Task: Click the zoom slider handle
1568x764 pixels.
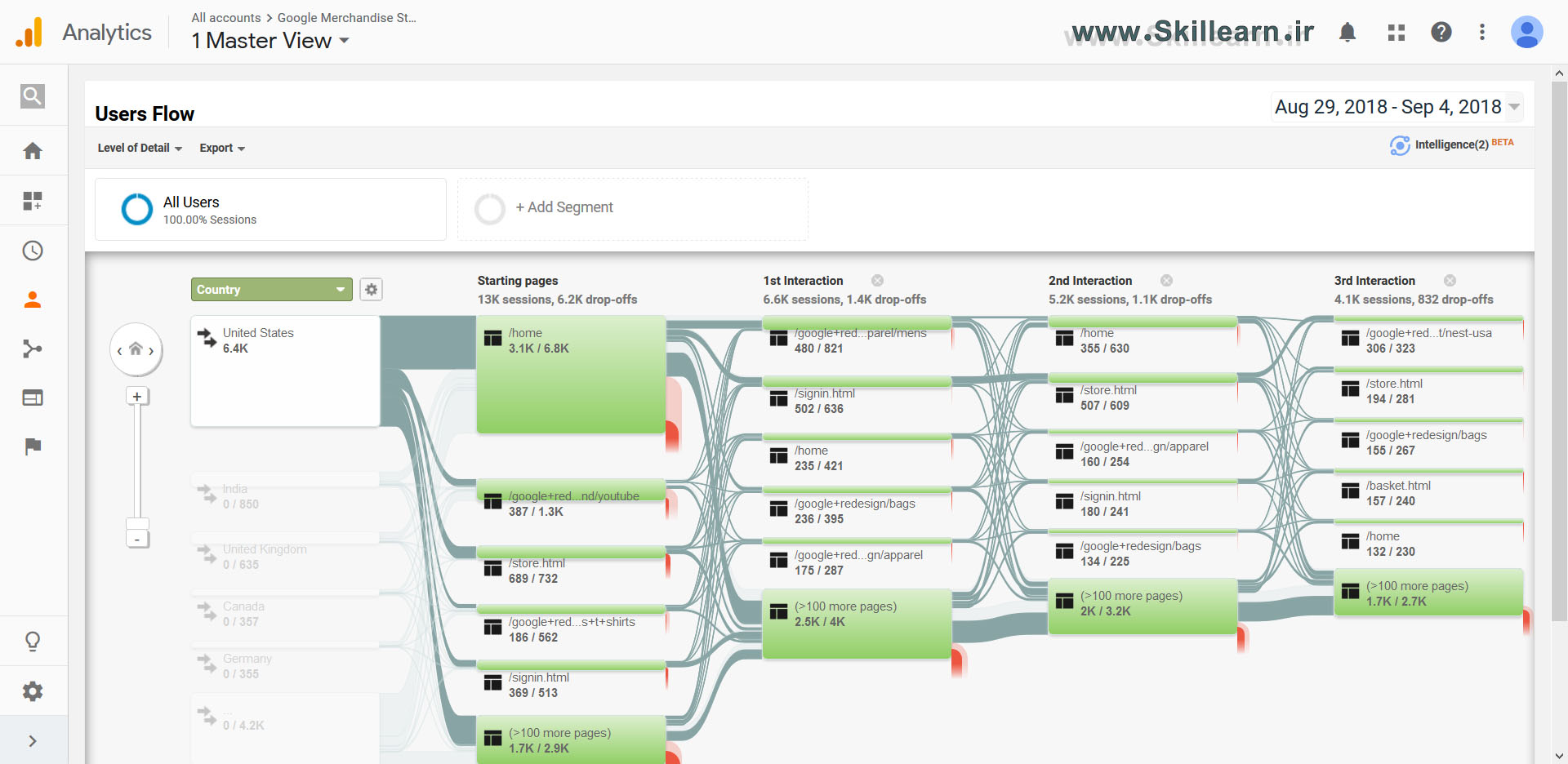Action: click(x=137, y=523)
